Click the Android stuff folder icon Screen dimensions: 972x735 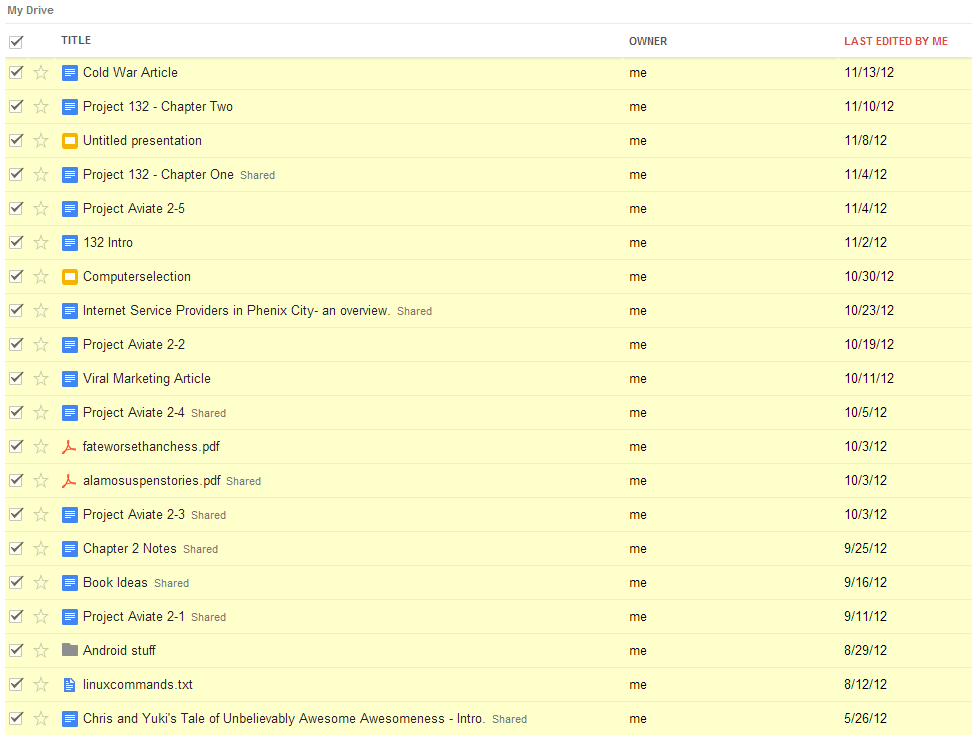70,650
